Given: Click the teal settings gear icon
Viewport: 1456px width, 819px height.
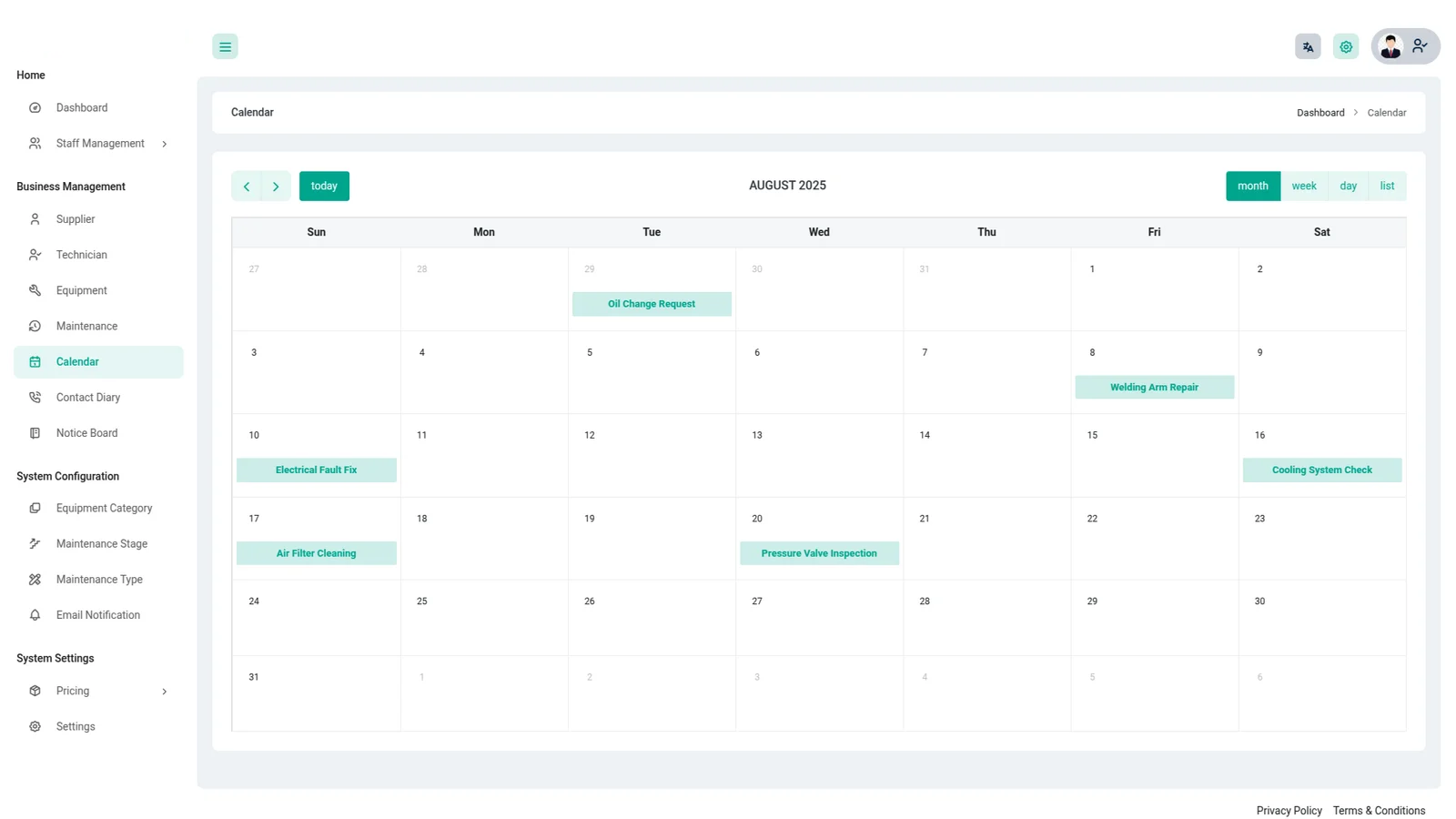Looking at the screenshot, I should click(1346, 46).
